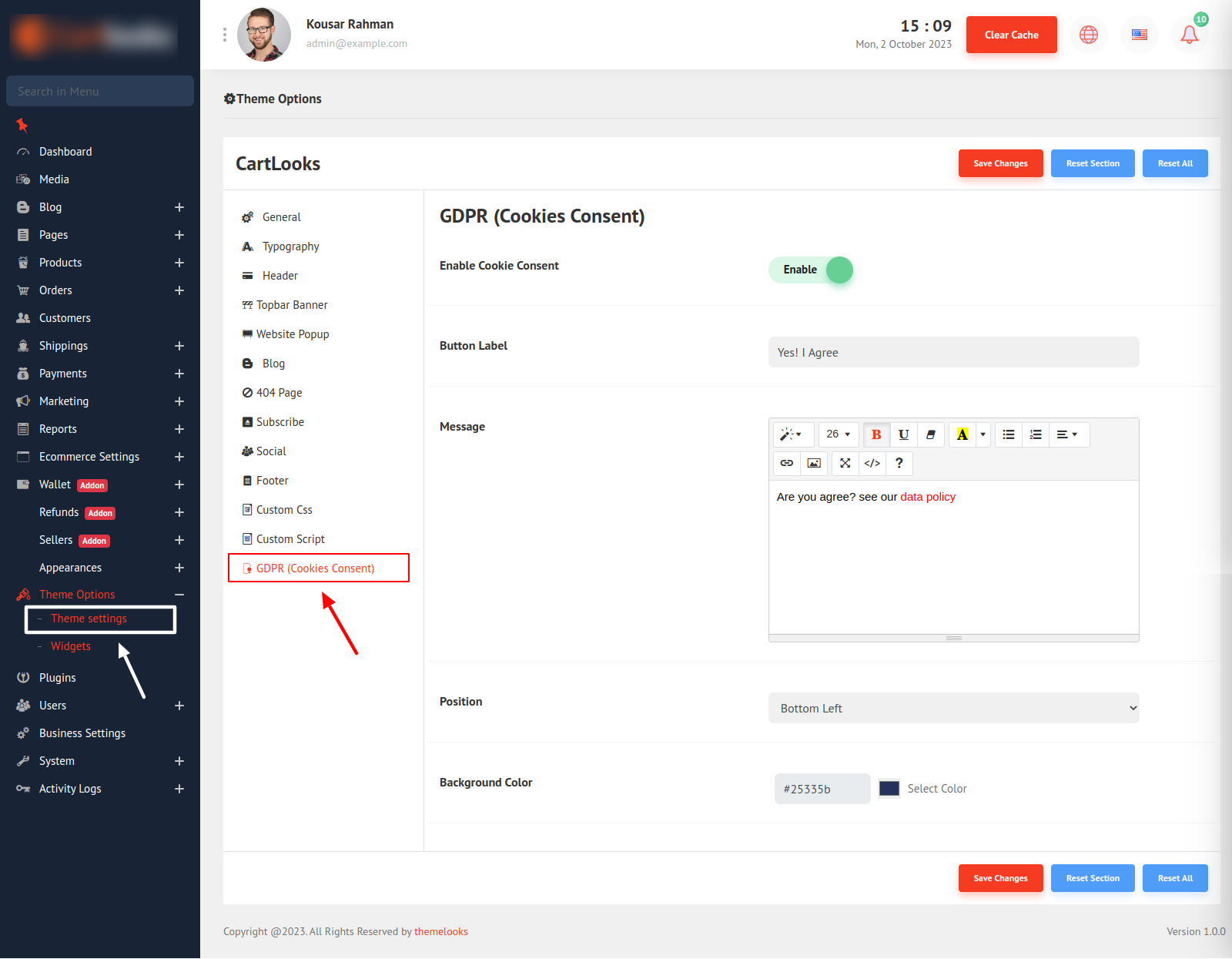
Task: Switch the editor to code view
Action: click(872, 463)
